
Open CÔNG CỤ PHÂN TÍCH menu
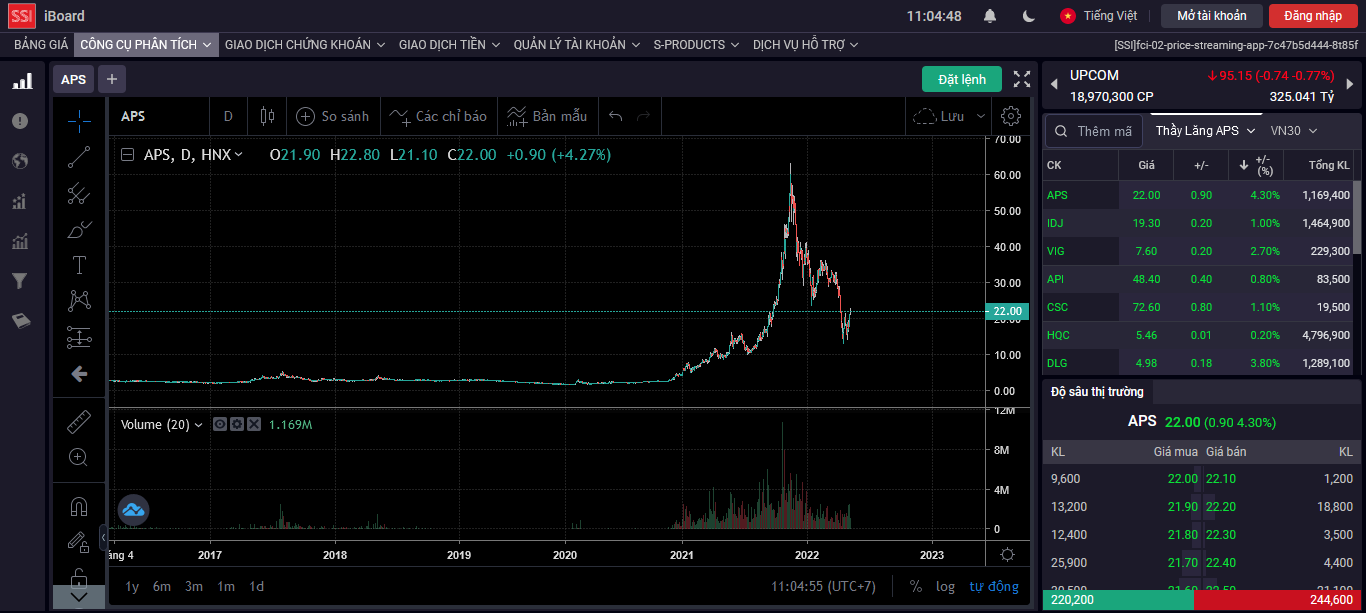[x=146, y=45]
